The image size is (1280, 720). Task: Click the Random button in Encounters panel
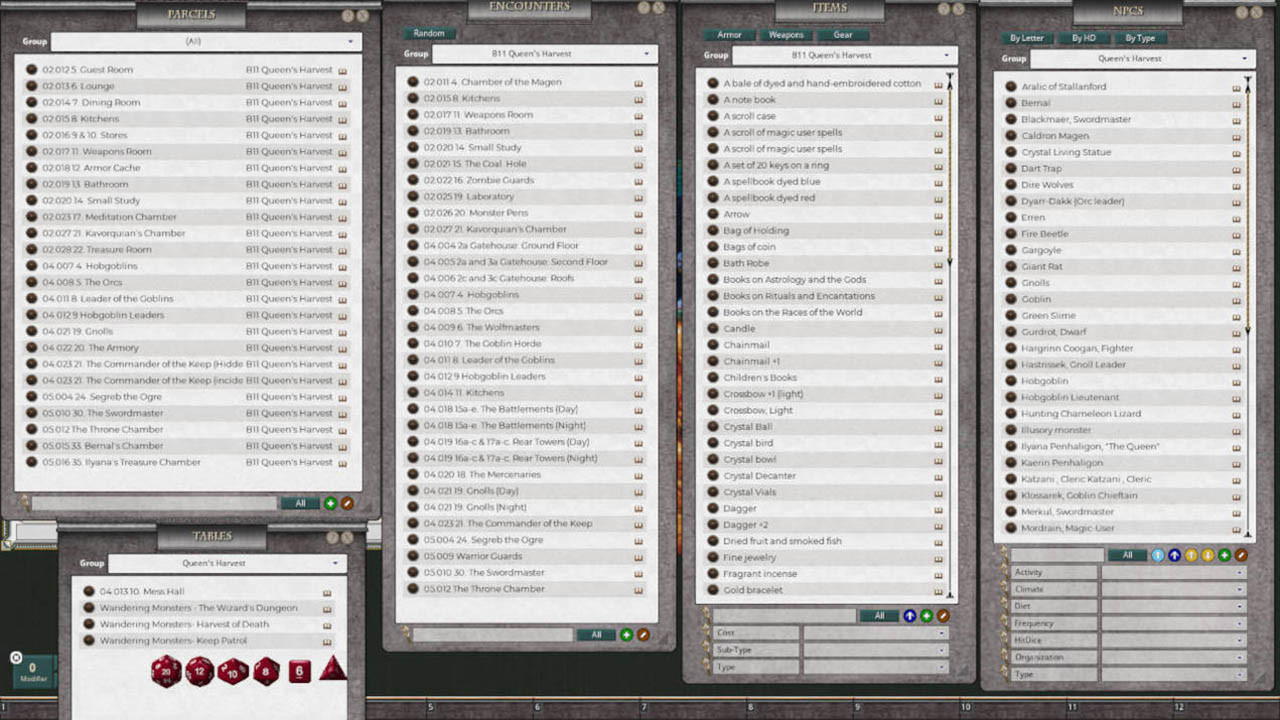(x=429, y=33)
